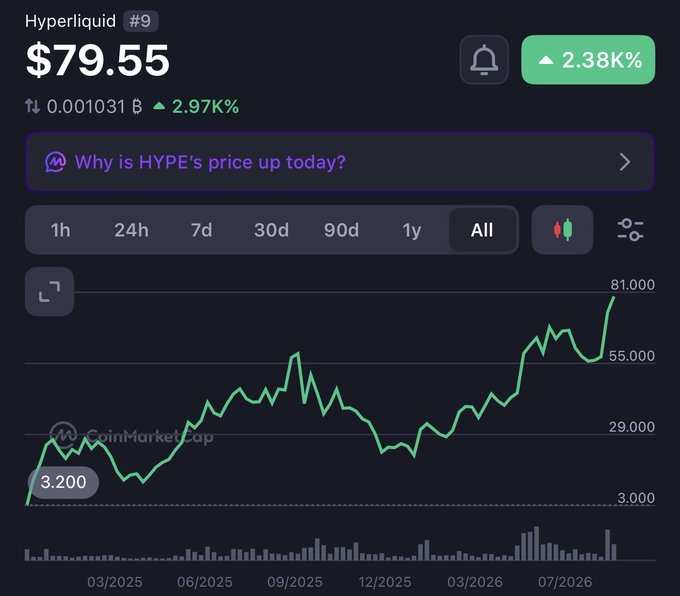Tap the 0.001031 BTC price value
Image resolution: width=680 pixels, height=596 pixels.
95,106
